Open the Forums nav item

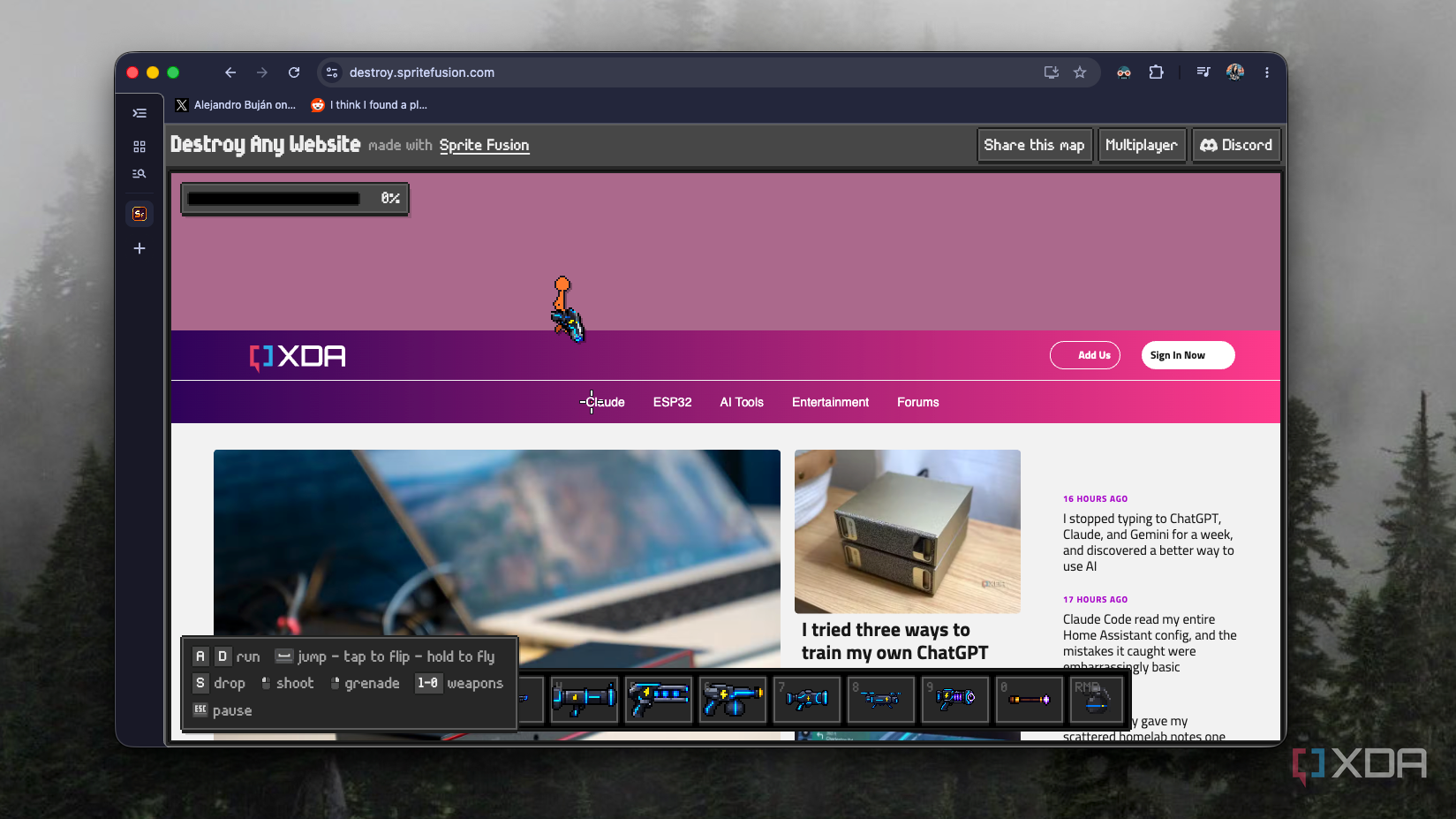point(918,402)
